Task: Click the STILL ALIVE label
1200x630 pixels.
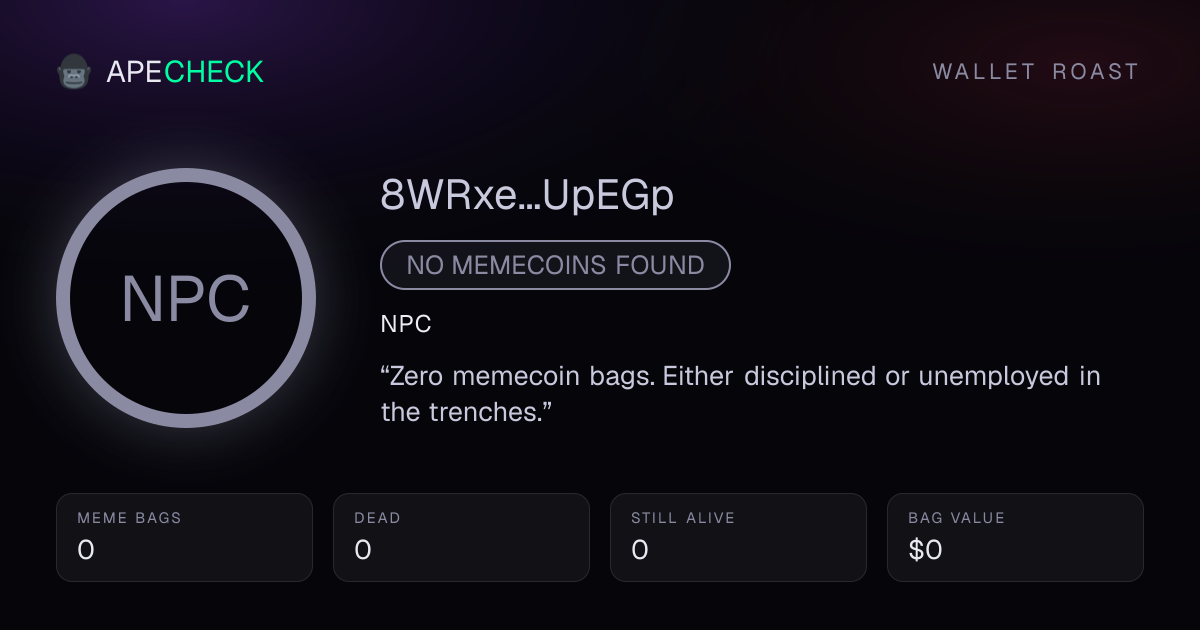Action: pyautogui.click(x=683, y=518)
